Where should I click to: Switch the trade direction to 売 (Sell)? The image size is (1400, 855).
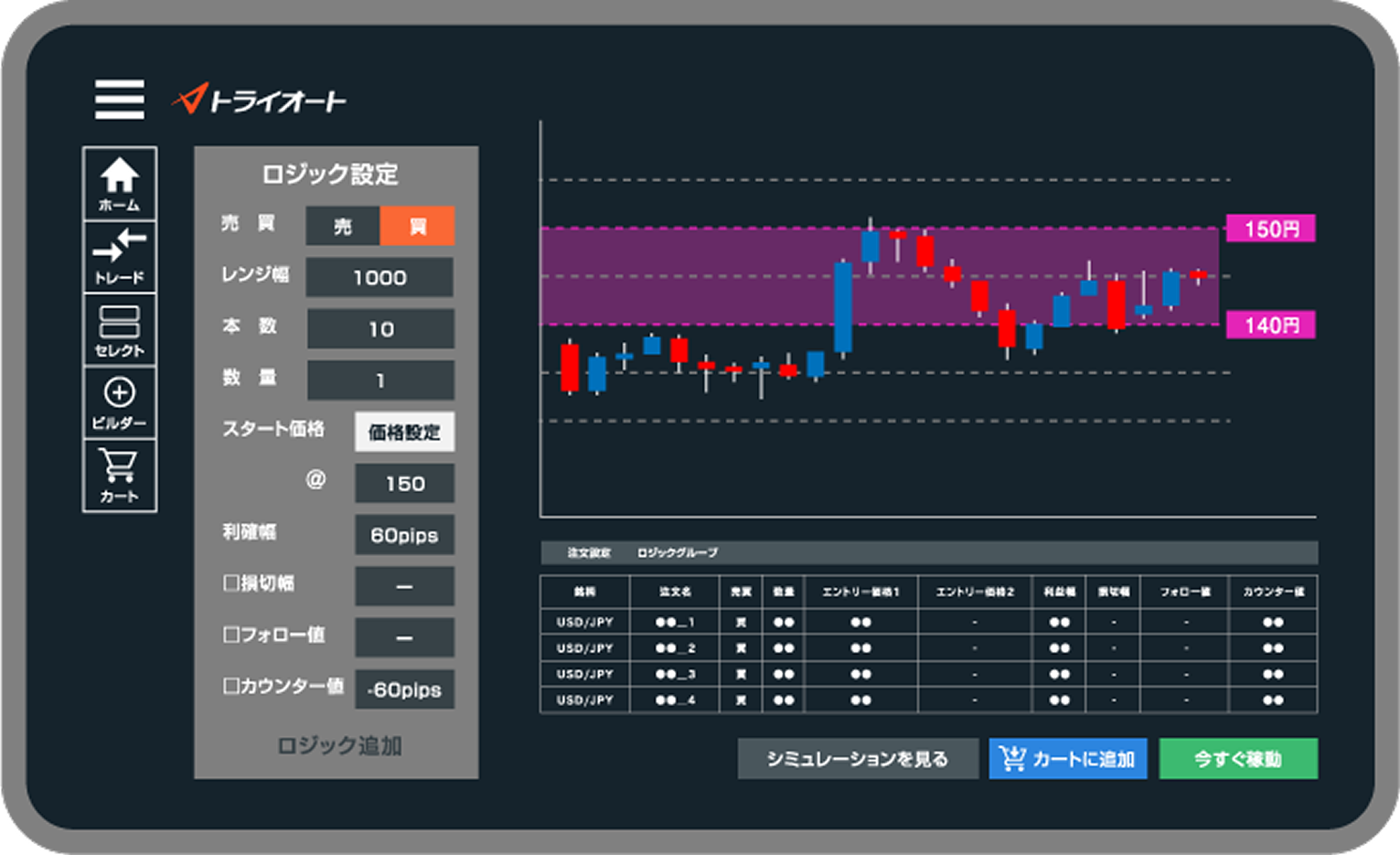pyautogui.click(x=342, y=227)
